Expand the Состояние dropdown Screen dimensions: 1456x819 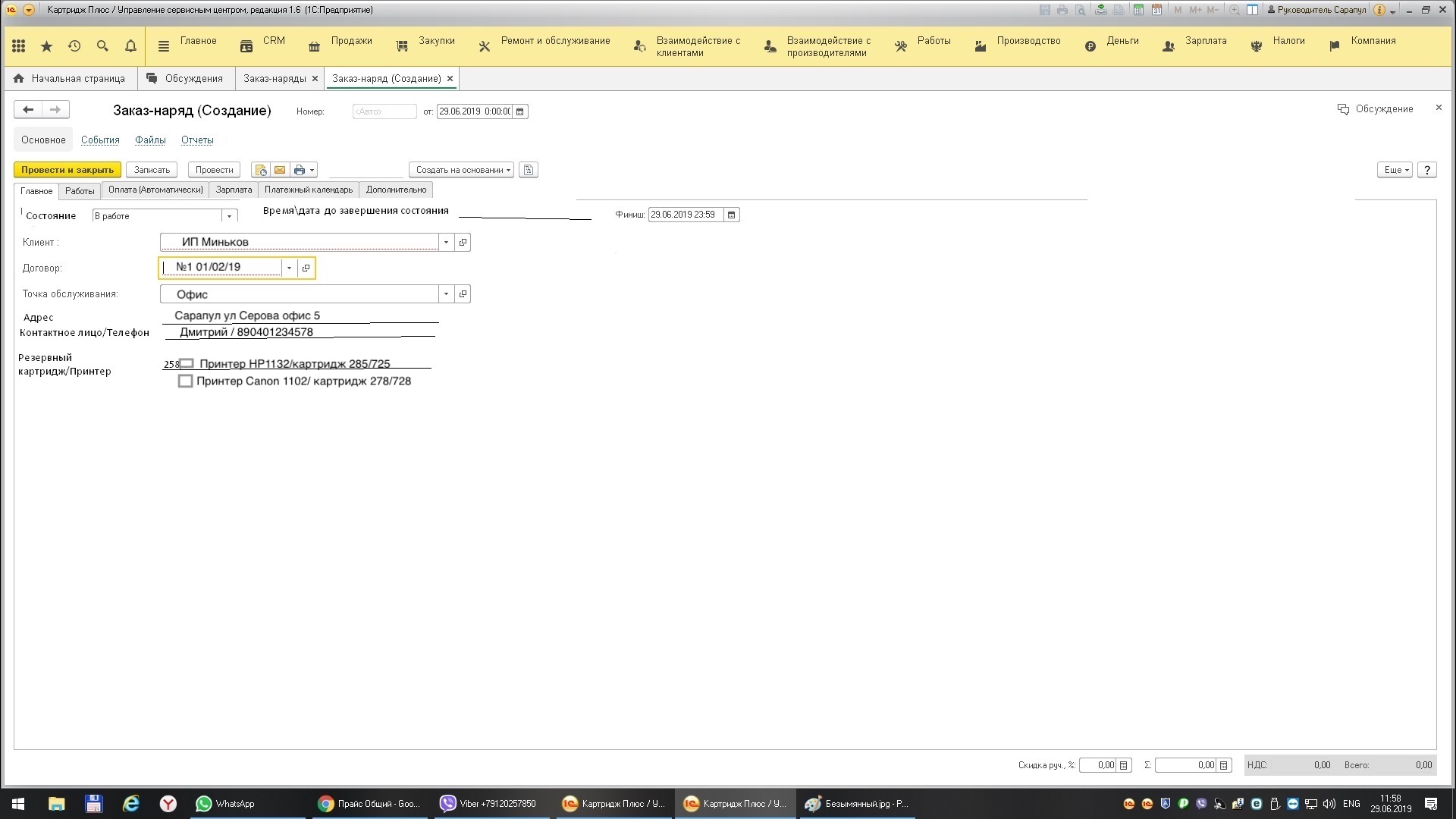pos(229,216)
